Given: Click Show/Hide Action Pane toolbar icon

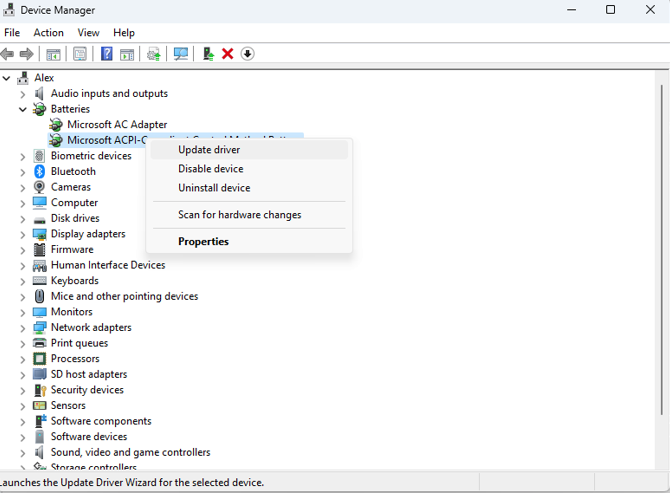Looking at the screenshot, I should click(x=127, y=54).
